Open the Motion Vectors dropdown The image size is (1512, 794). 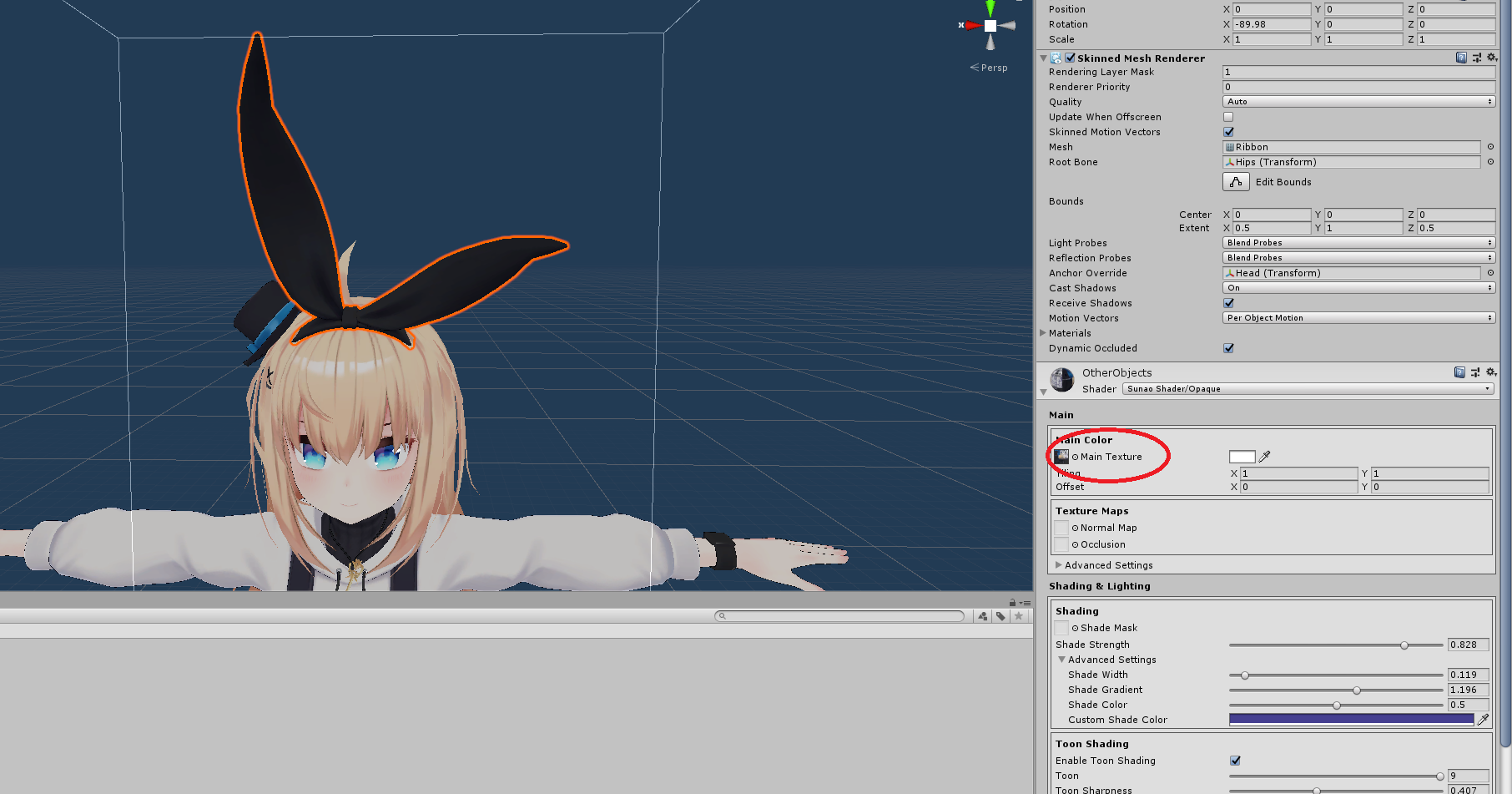pyautogui.click(x=1358, y=318)
